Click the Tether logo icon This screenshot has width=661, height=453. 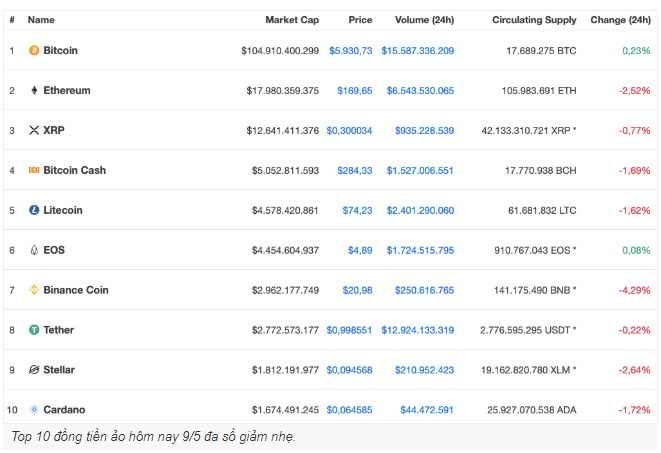34,330
